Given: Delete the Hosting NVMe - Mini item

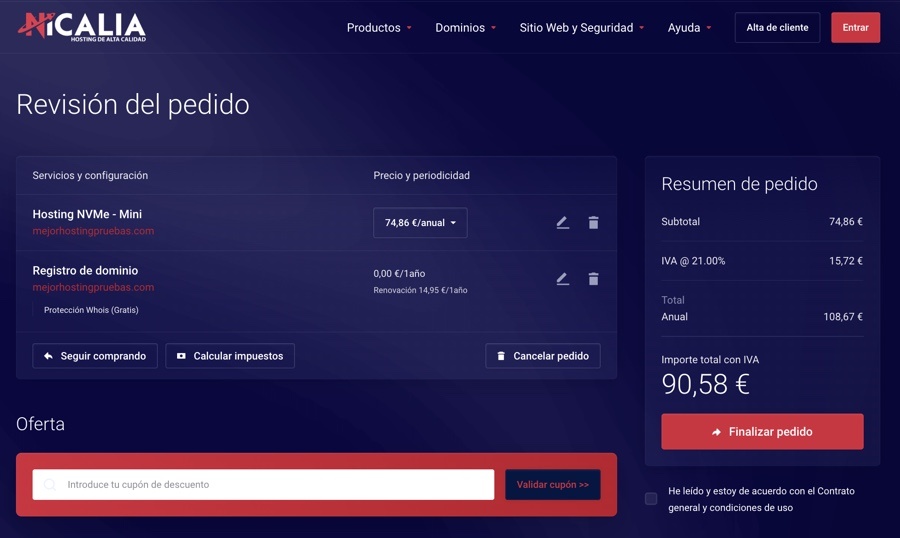Looking at the screenshot, I should (x=593, y=223).
